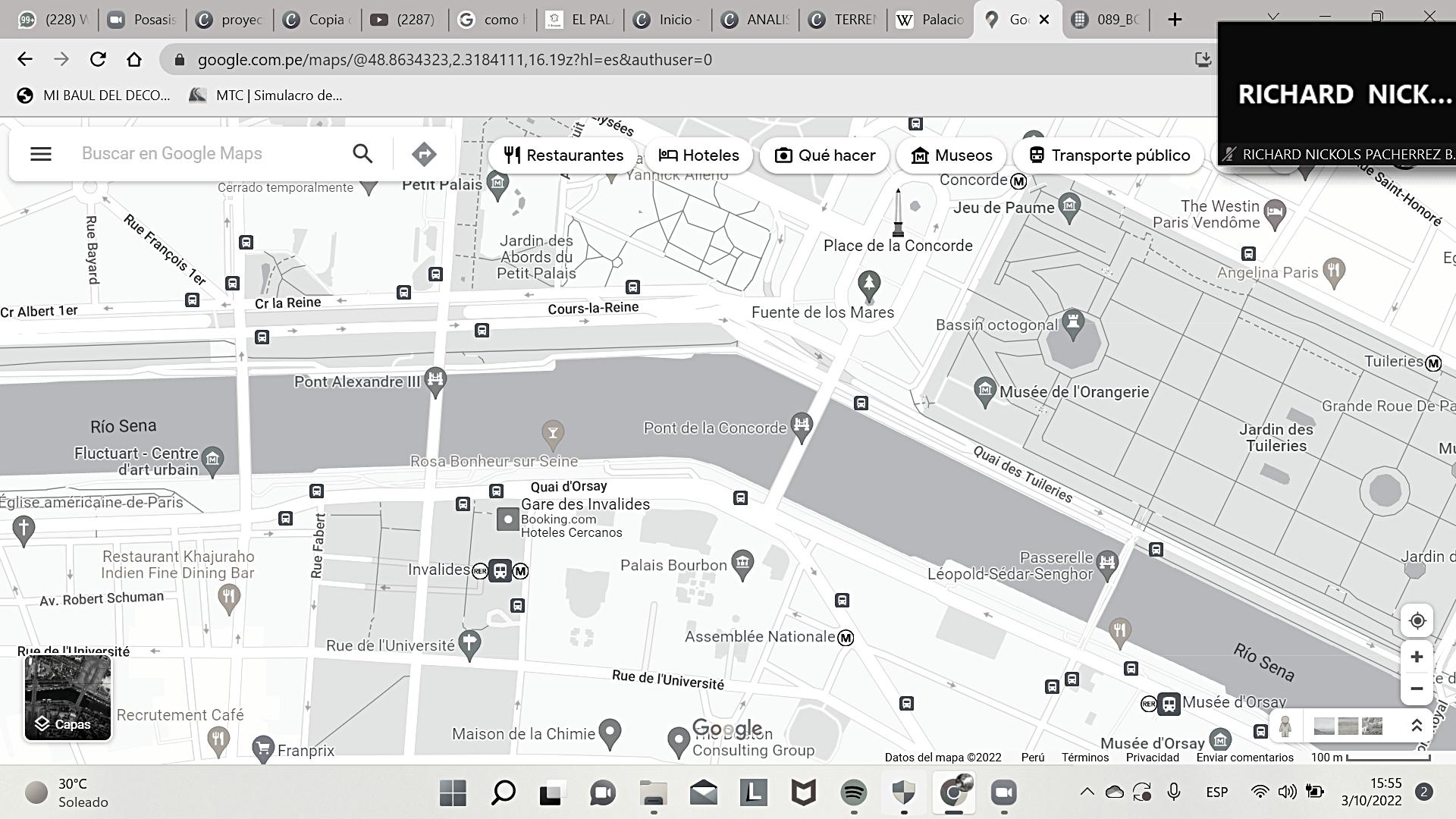The image size is (1456, 819).
Task: Toggle the Transporte público filter
Action: tap(1109, 155)
